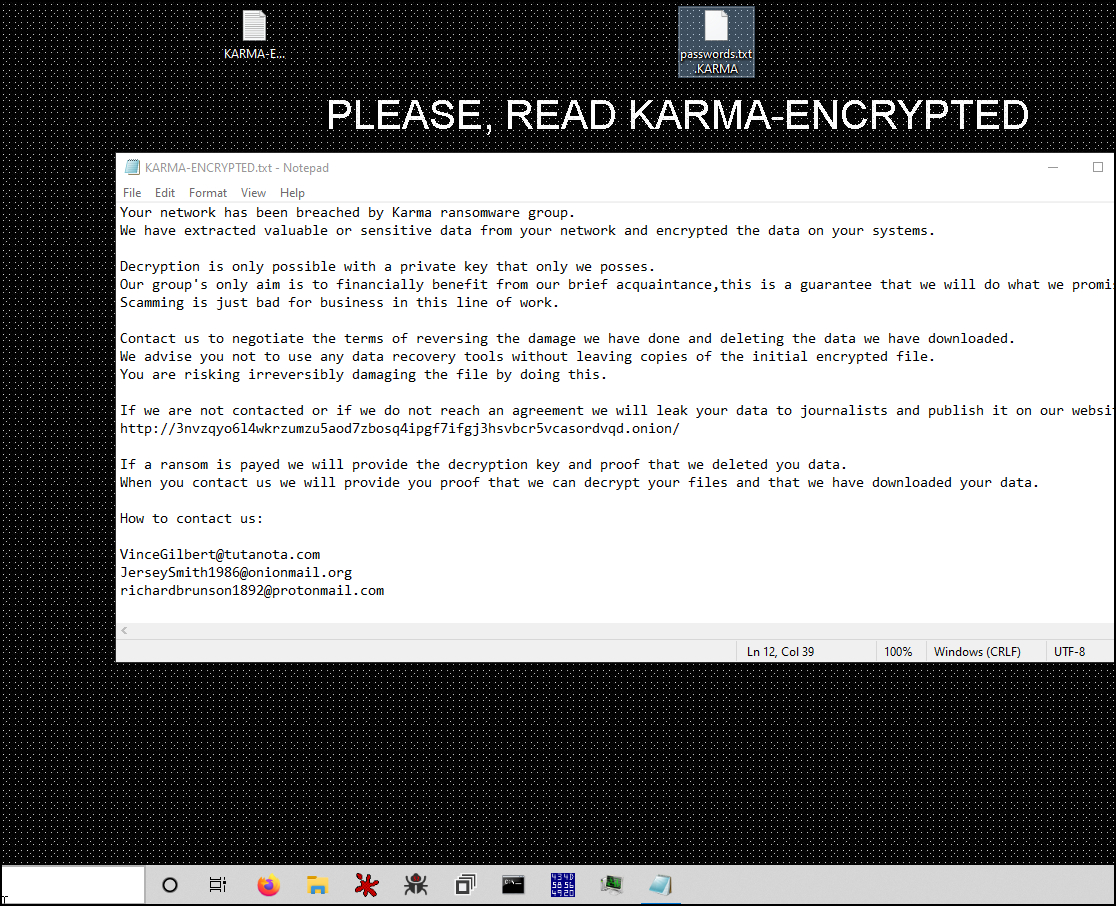Select the KARMA-E... desktop text file

click(x=254, y=36)
